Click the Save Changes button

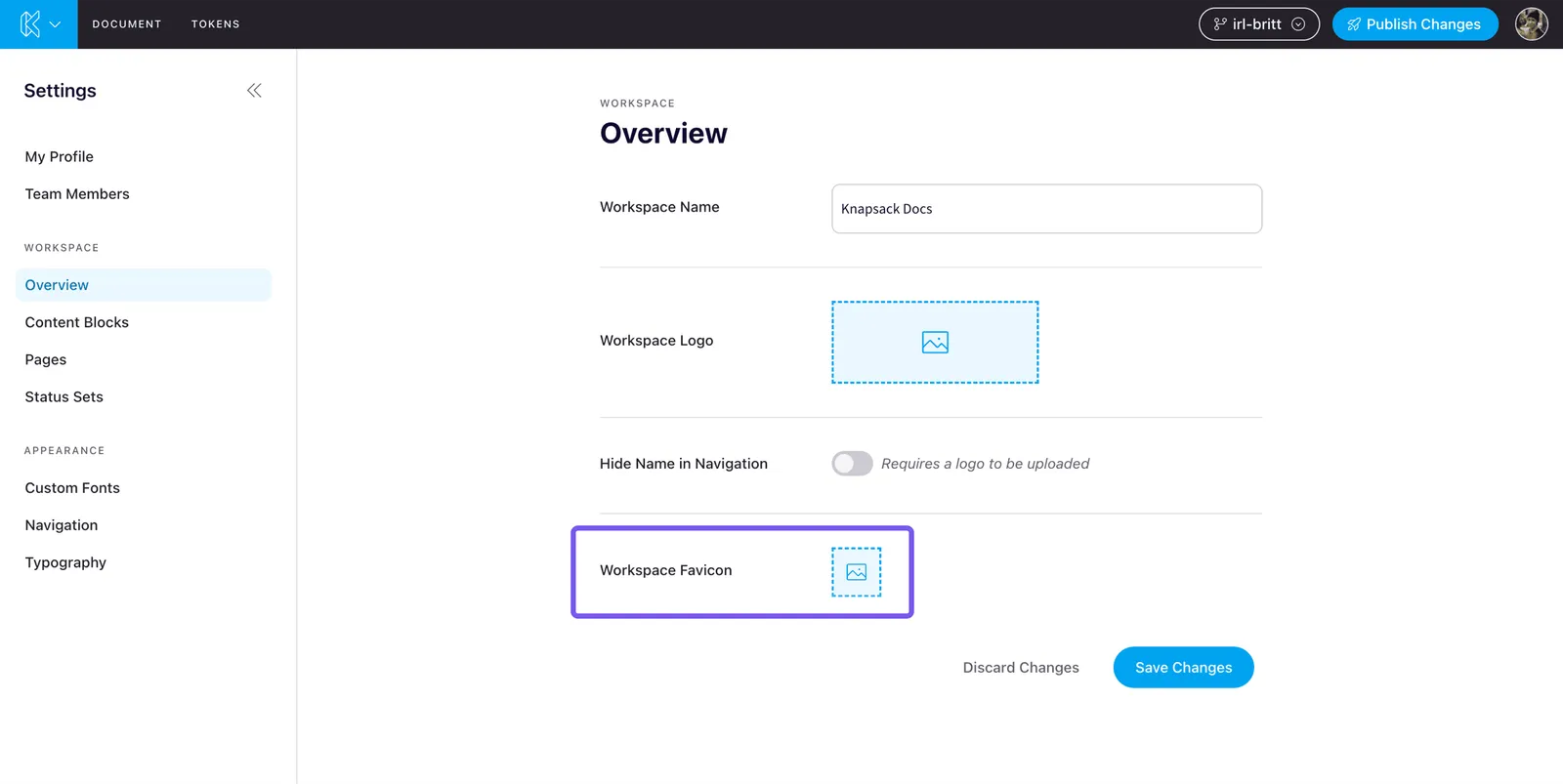click(1183, 668)
